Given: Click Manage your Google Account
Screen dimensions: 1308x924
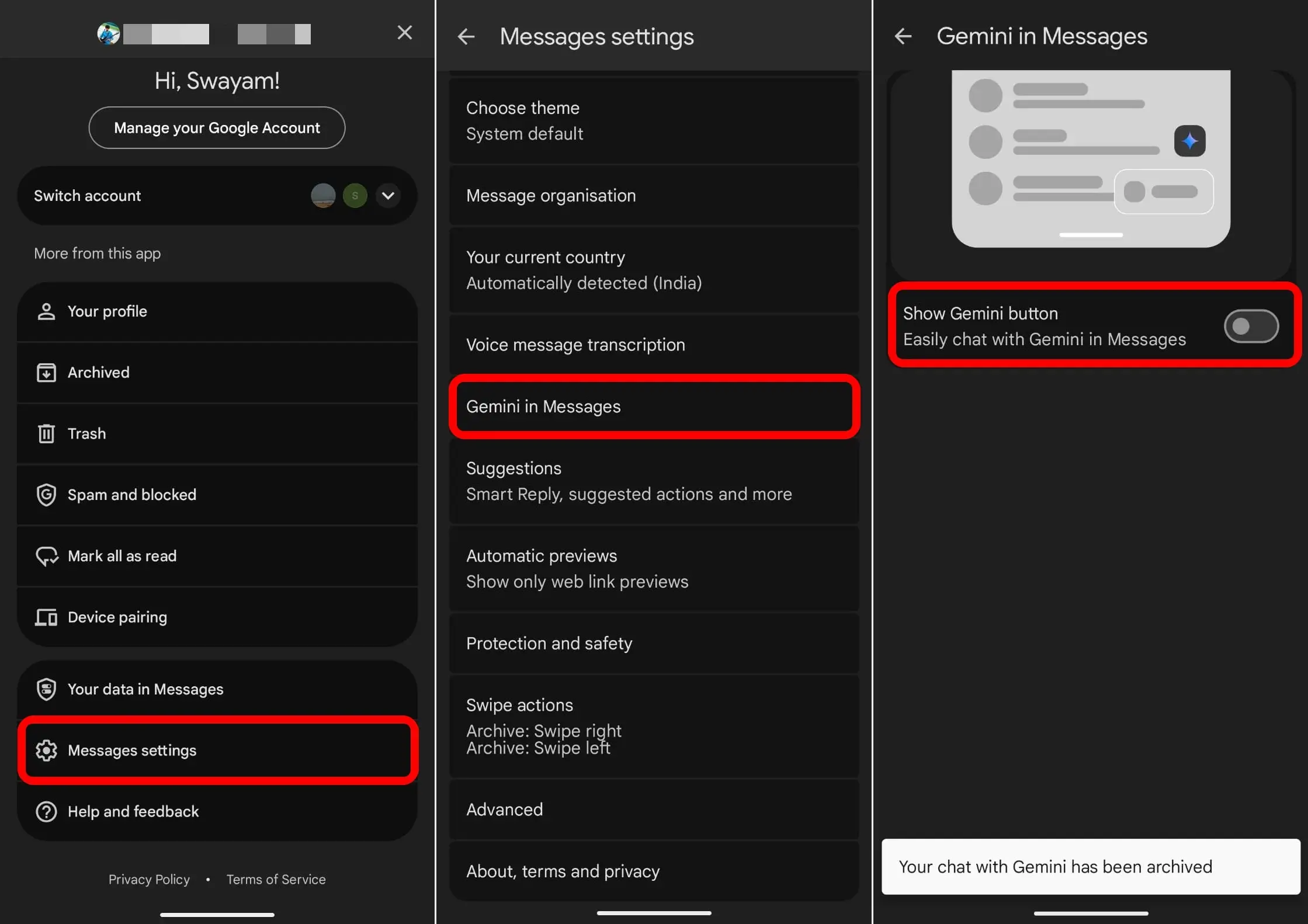Looking at the screenshot, I should [217, 127].
